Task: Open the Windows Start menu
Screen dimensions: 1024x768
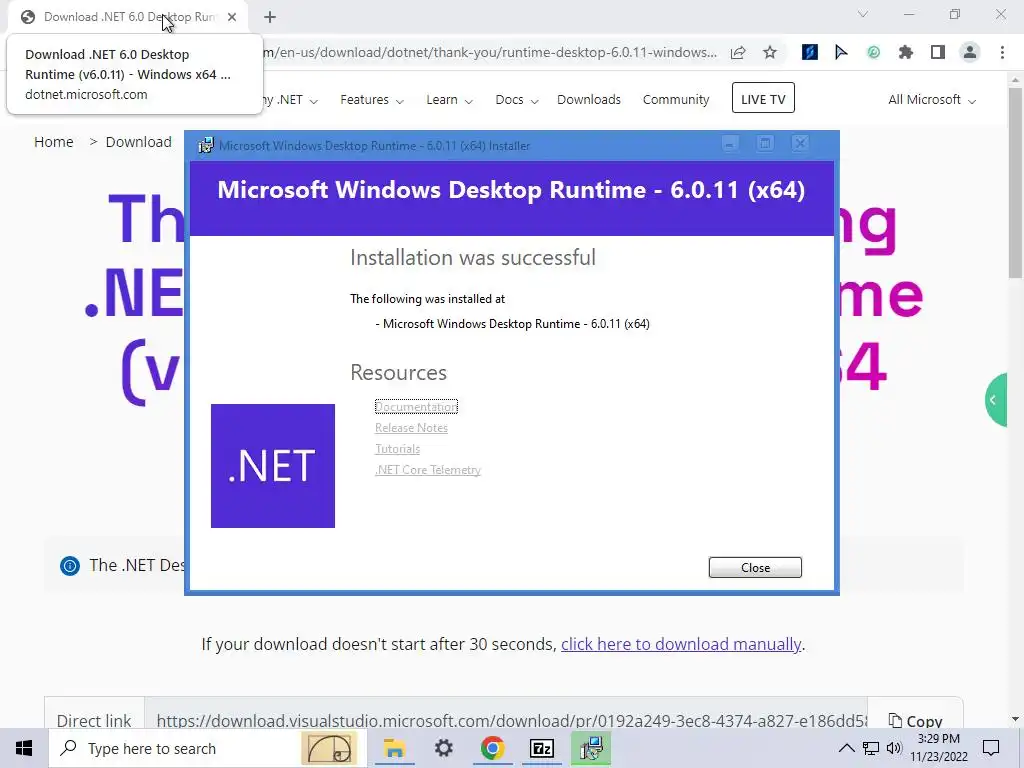Action: coord(24,748)
